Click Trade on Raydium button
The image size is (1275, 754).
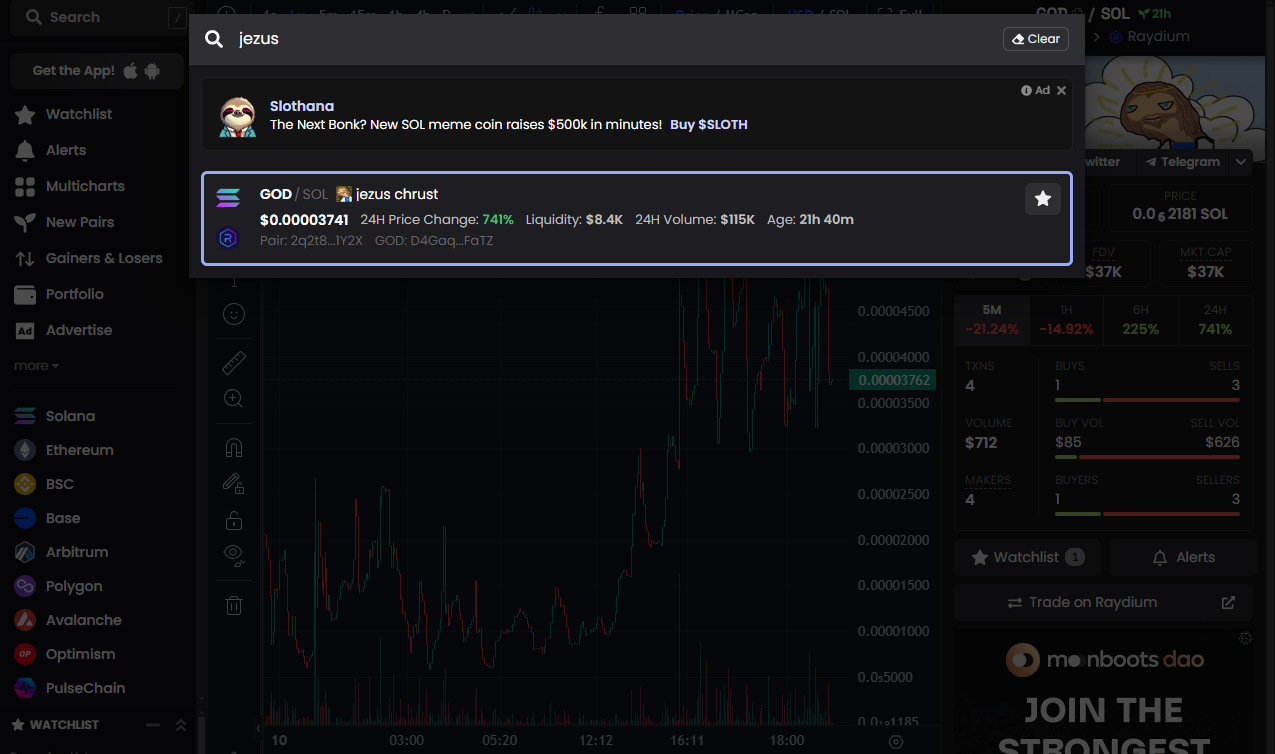(1080, 603)
